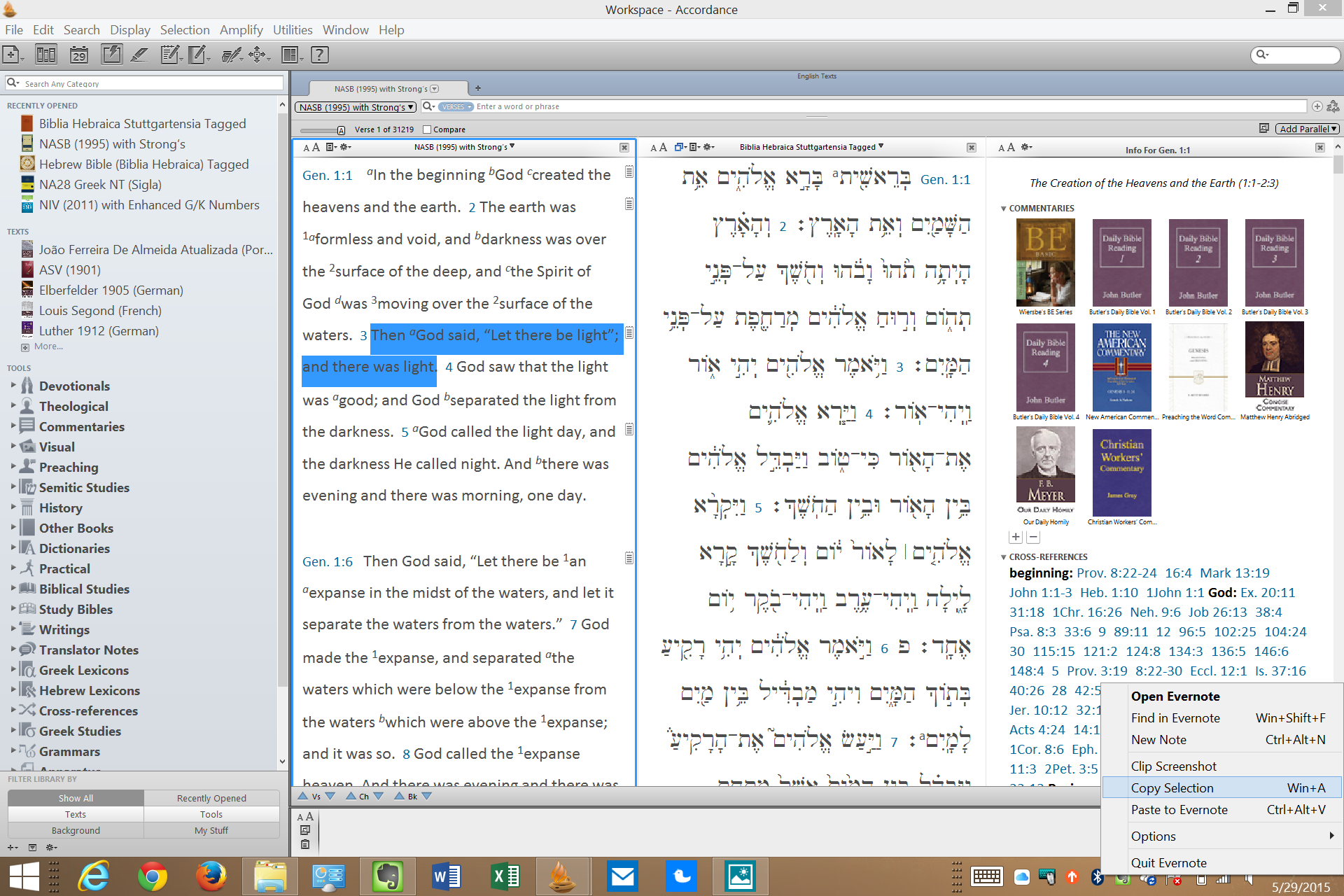The image size is (1344, 896).
Task: Enable the Compare checkbox
Action: 427,129
